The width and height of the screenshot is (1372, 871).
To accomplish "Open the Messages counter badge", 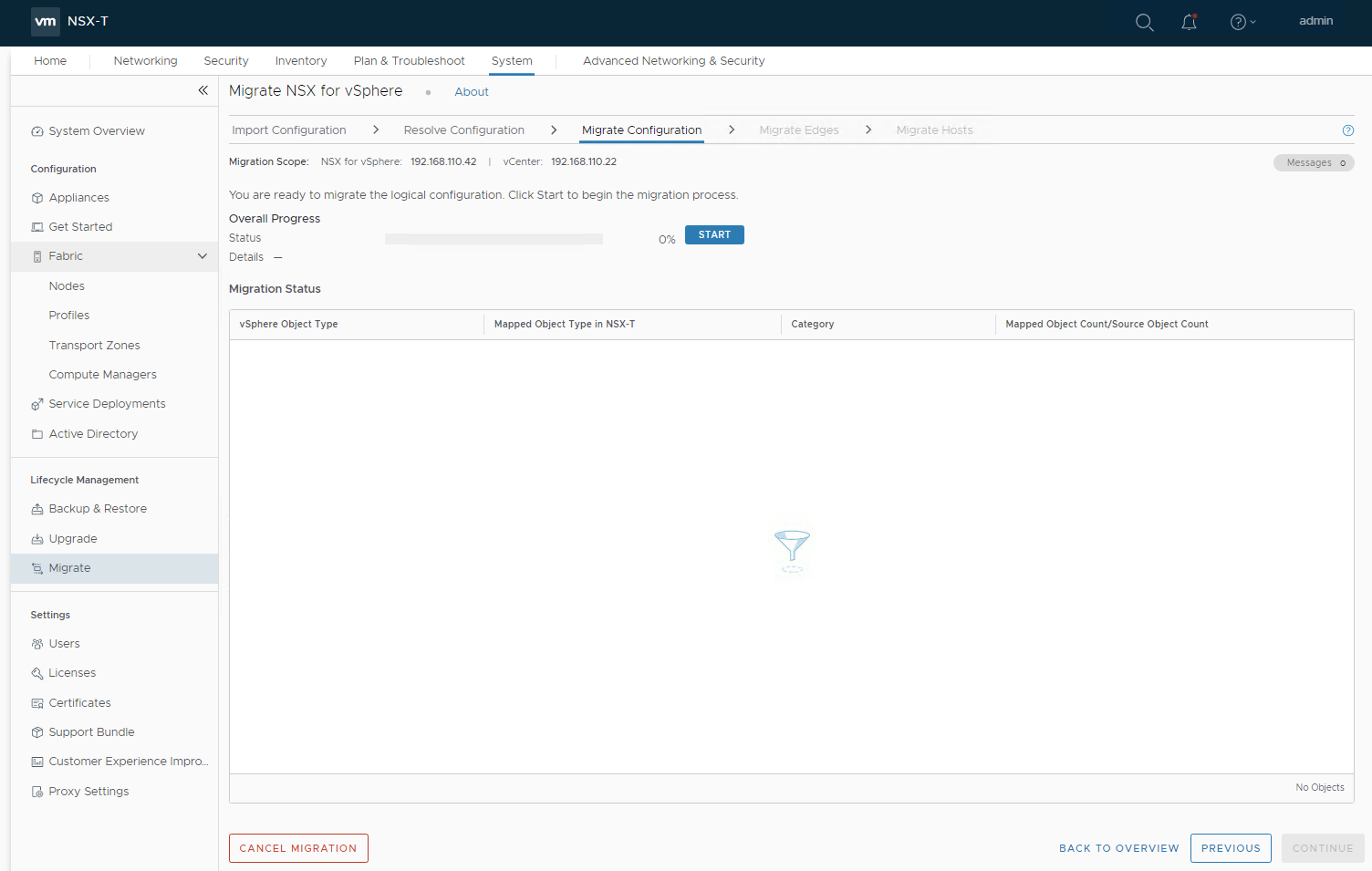I will tap(1315, 163).
